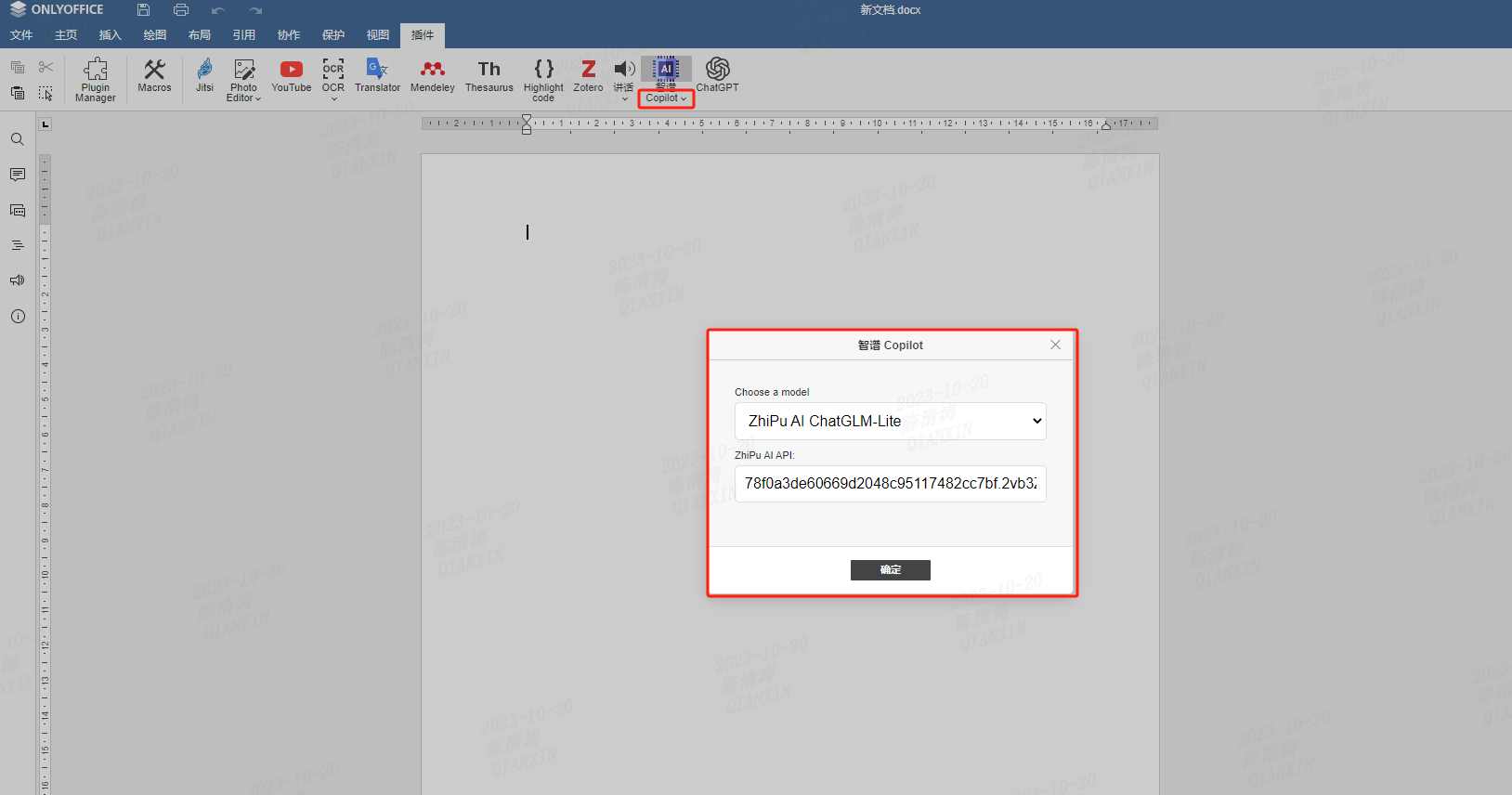Click the cut scissors icon
The width and height of the screenshot is (1512, 795).
click(46, 67)
